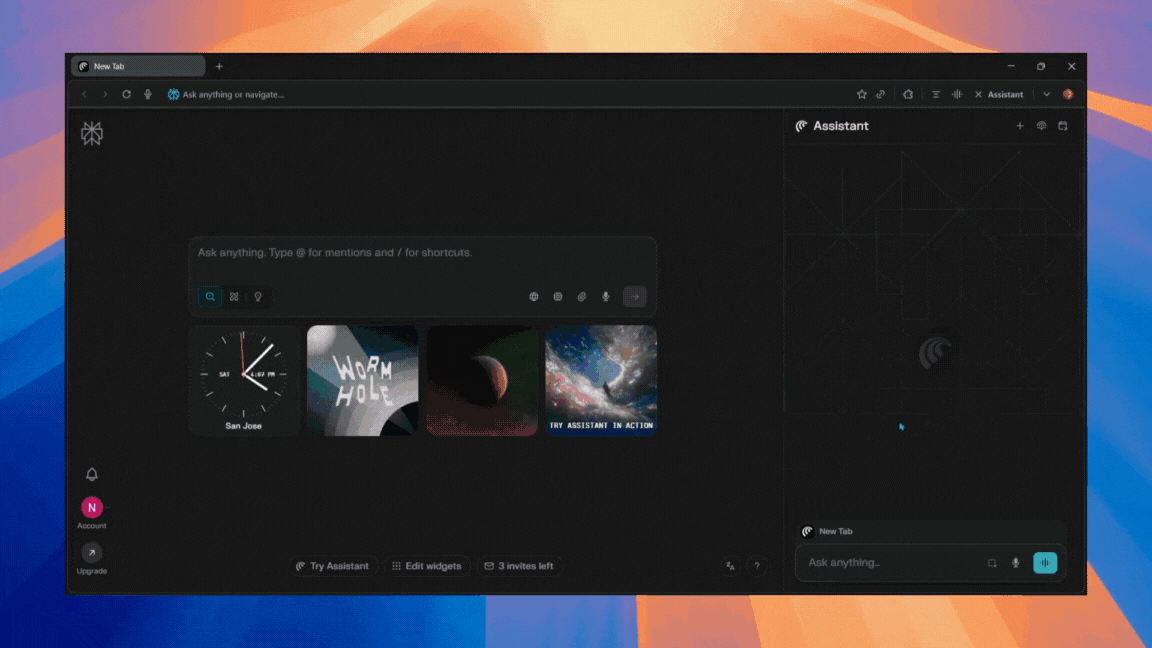Reload the page with the refresh icon
Viewport: 1152px width, 648px height.
point(126,95)
